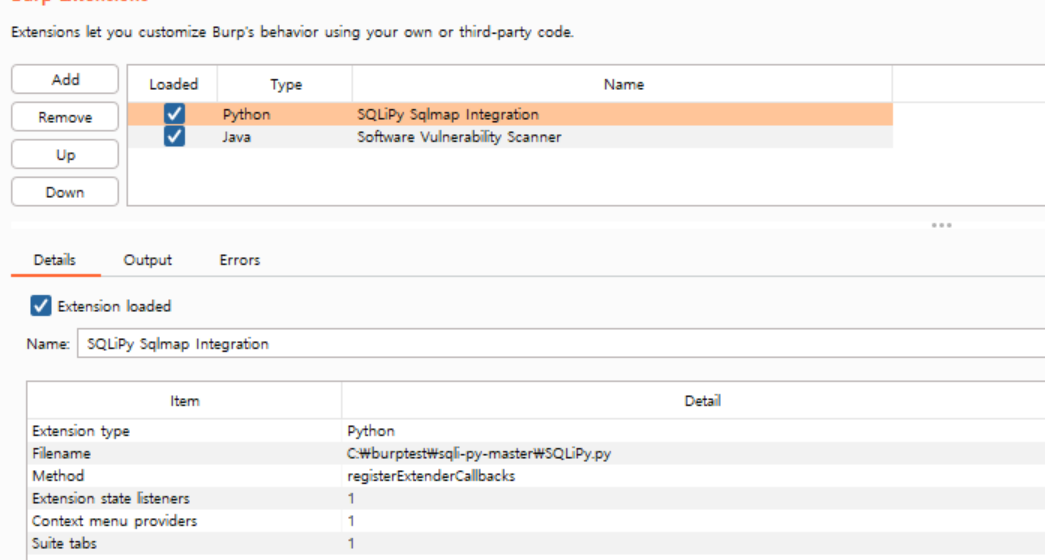Image resolution: width=1045 pixels, height=560 pixels.
Task: Select the Context menu providers row
Action: (536, 521)
